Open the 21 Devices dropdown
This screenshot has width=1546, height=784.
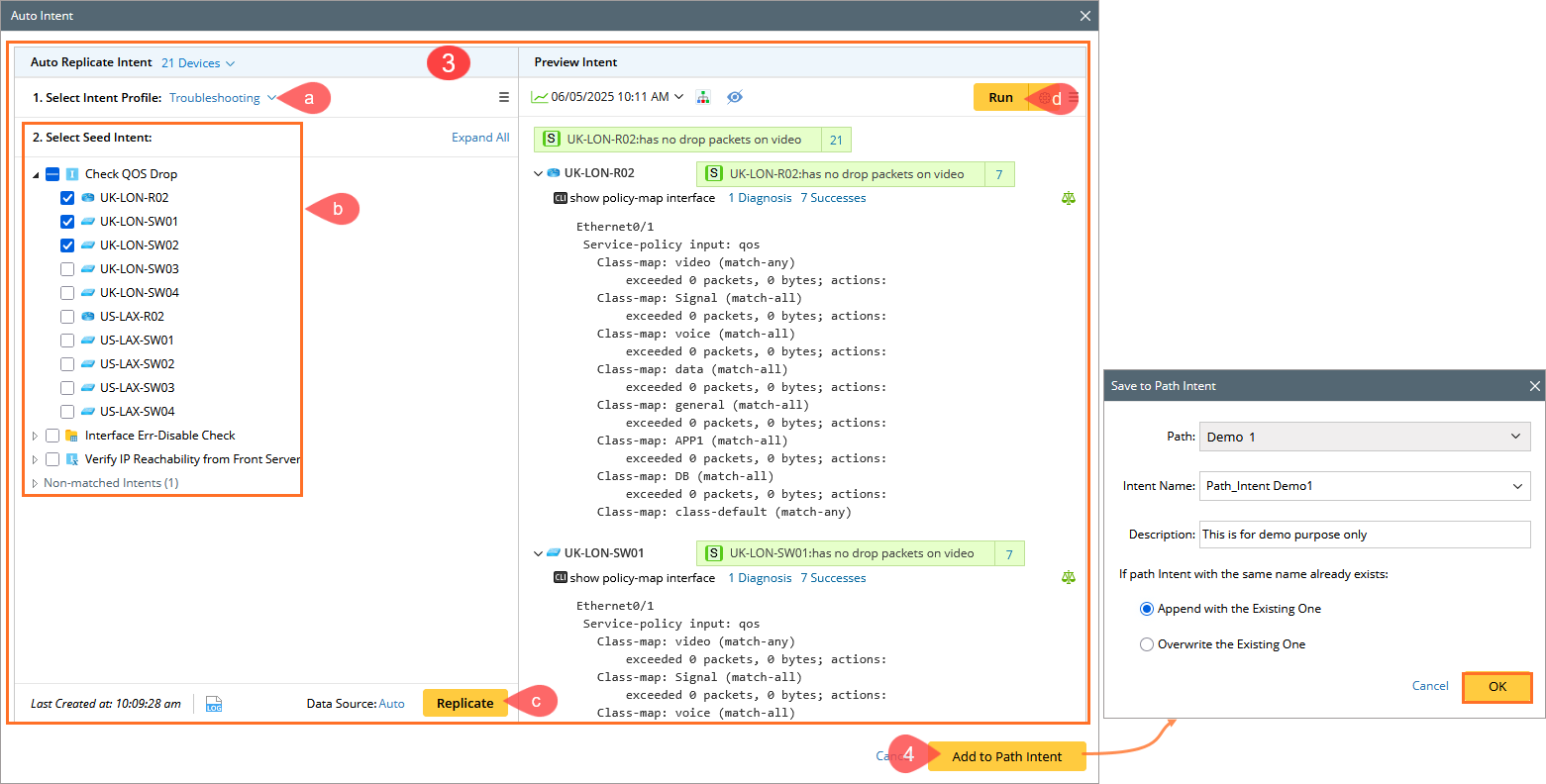(198, 63)
